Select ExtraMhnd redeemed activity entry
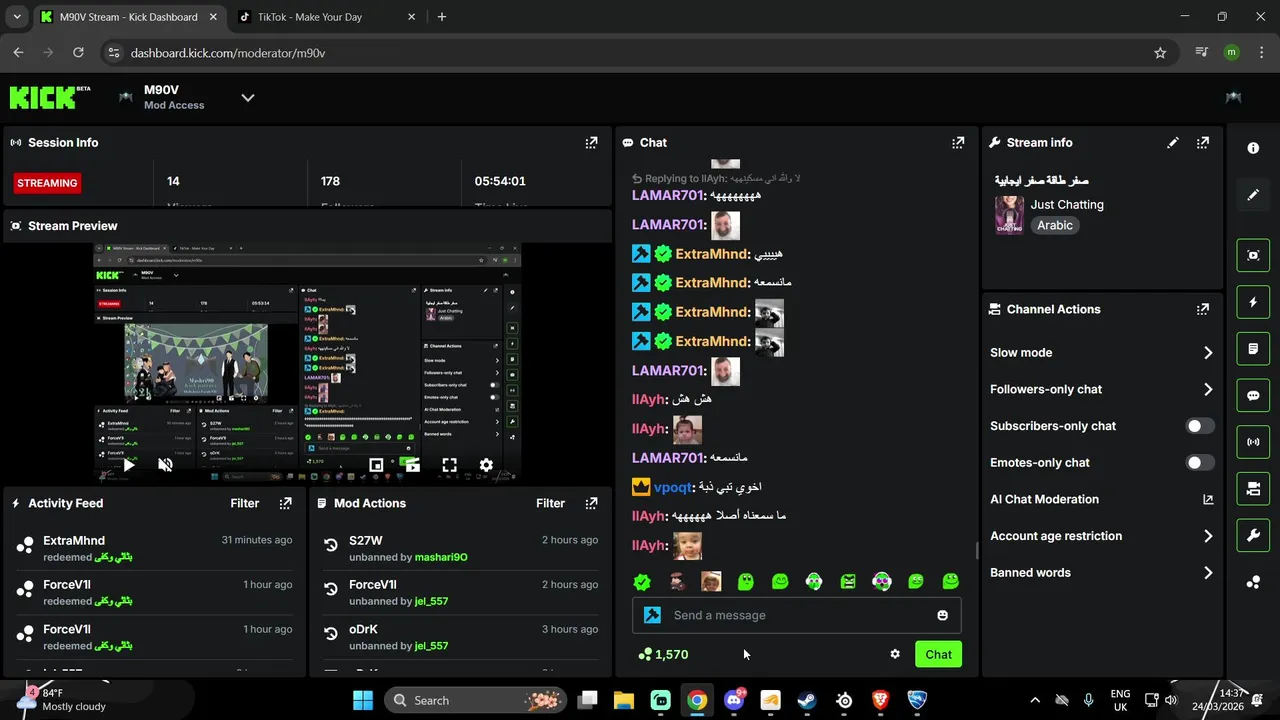 154,548
